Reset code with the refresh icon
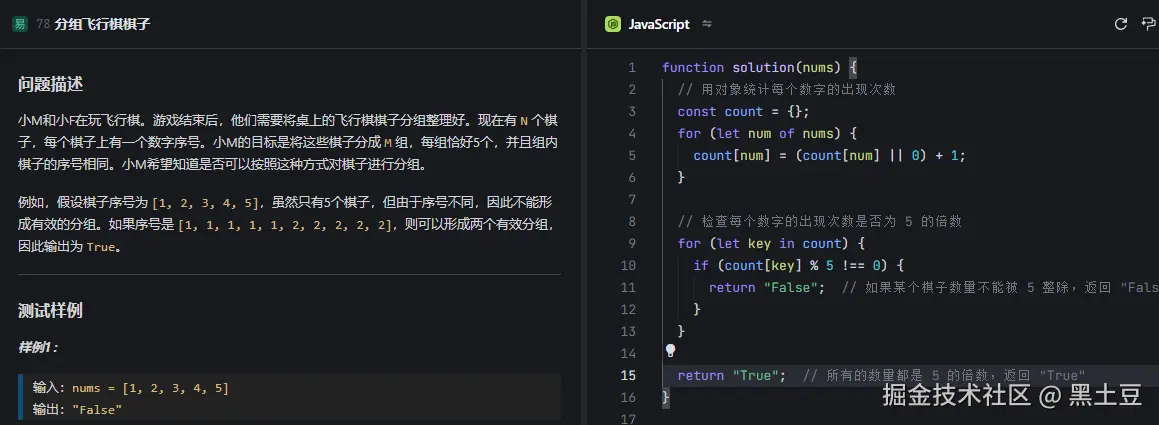Image resolution: width=1159 pixels, height=425 pixels. point(1121,24)
